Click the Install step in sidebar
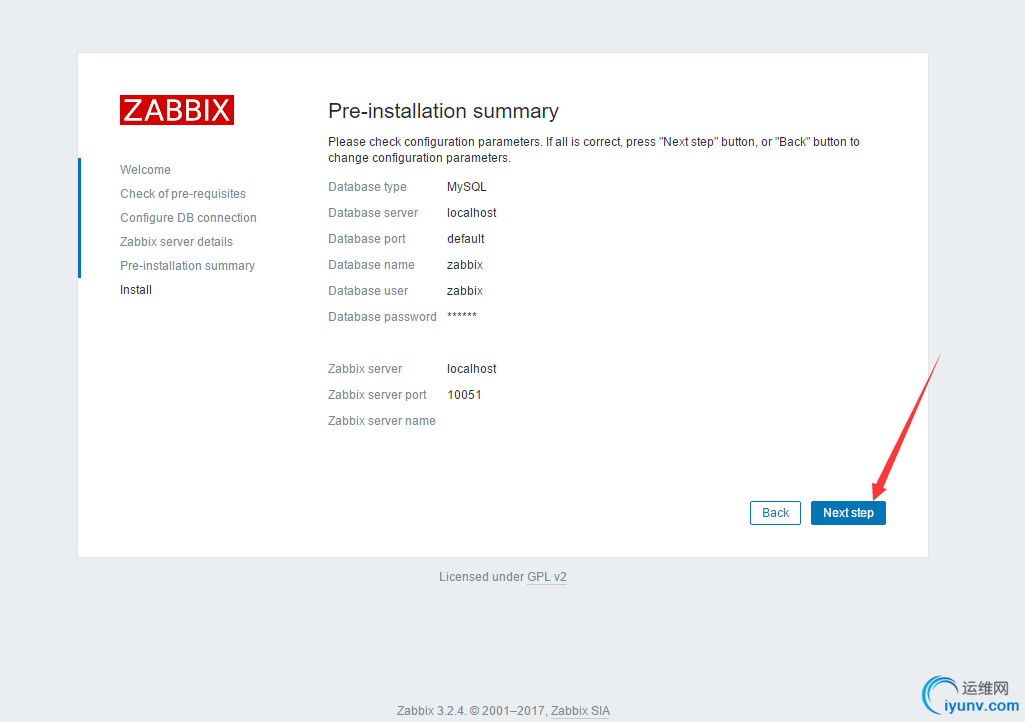Screen dimensions: 1025x722 click(136, 290)
